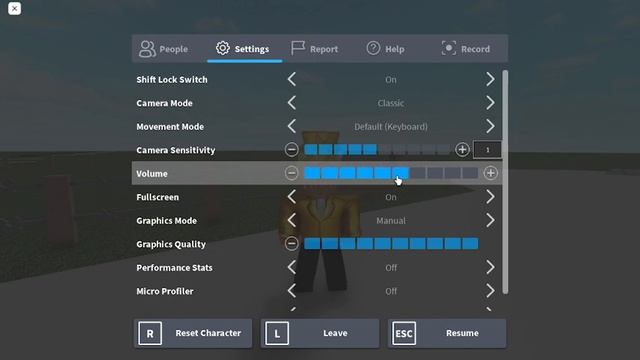The image size is (640, 360).
Task: Click the People avatar icon
Action: click(x=147, y=49)
